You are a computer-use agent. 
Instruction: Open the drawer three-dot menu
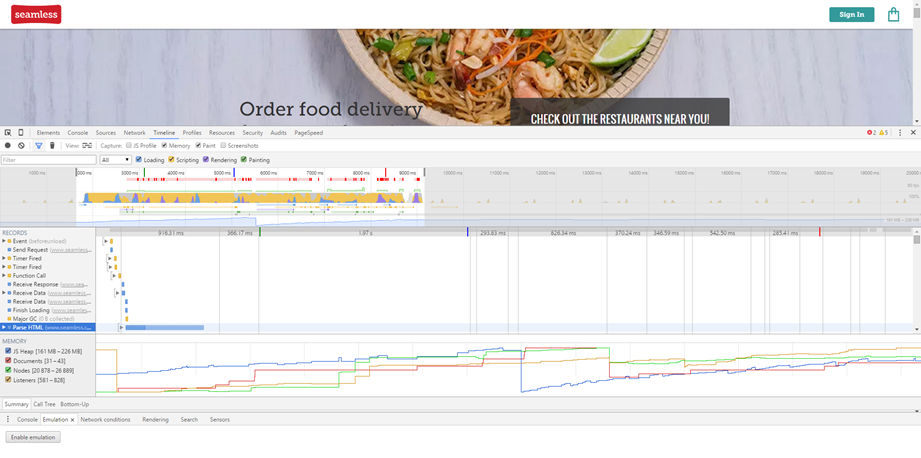[x=8, y=420]
